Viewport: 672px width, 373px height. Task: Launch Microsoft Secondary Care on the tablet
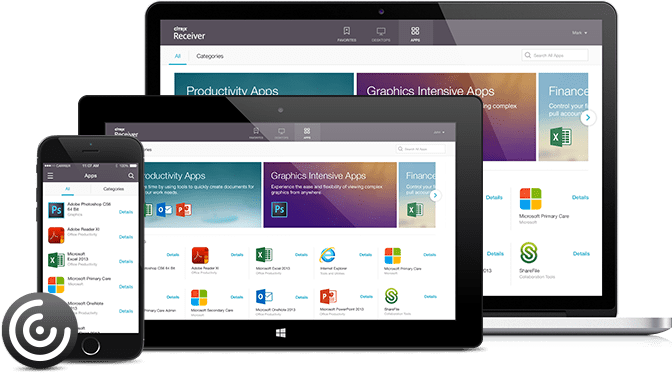click(x=199, y=298)
